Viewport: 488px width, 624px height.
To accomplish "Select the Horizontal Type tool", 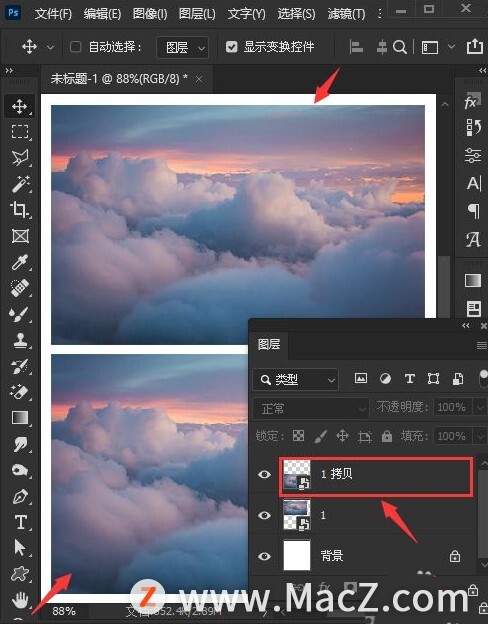I will pos(20,522).
